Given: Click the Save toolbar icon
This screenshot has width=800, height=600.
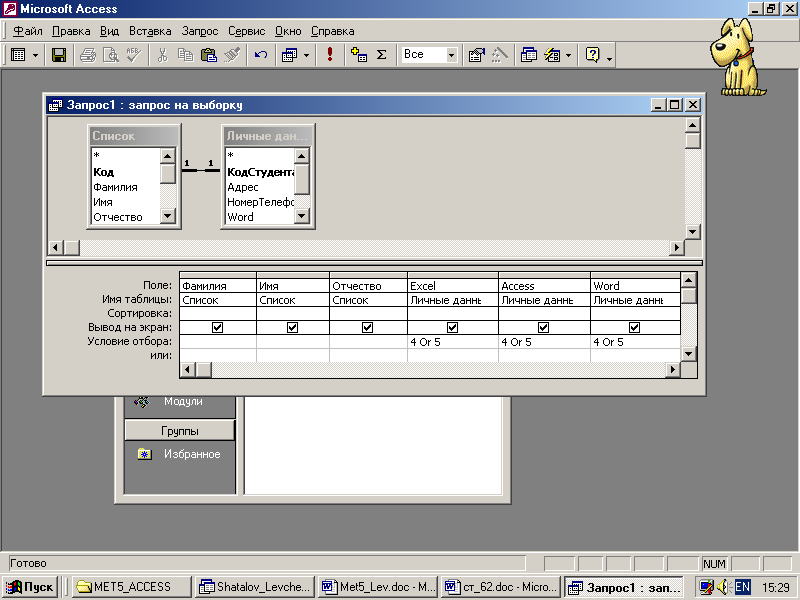Looking at the screenshot, I should (59, 55).
